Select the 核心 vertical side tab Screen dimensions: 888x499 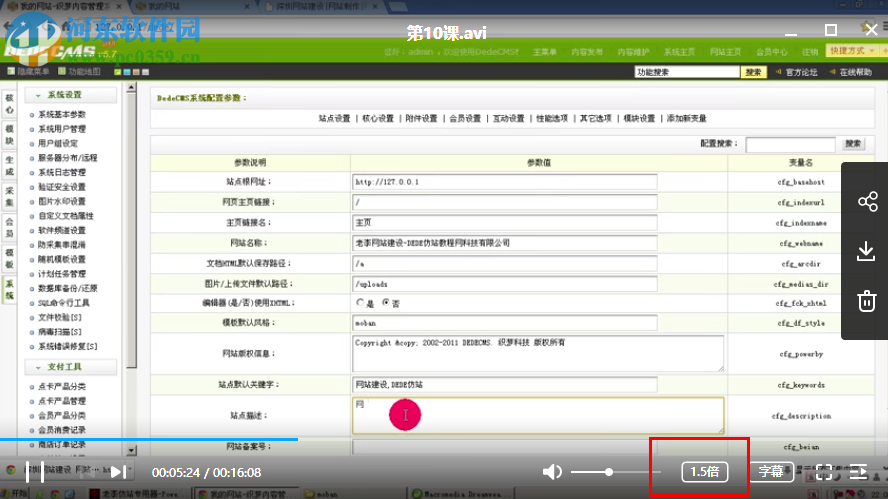click(x=10, y=104)
